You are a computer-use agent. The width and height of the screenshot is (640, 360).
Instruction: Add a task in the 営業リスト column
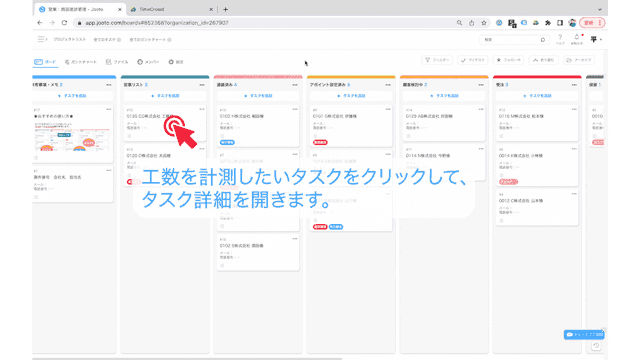165,96
